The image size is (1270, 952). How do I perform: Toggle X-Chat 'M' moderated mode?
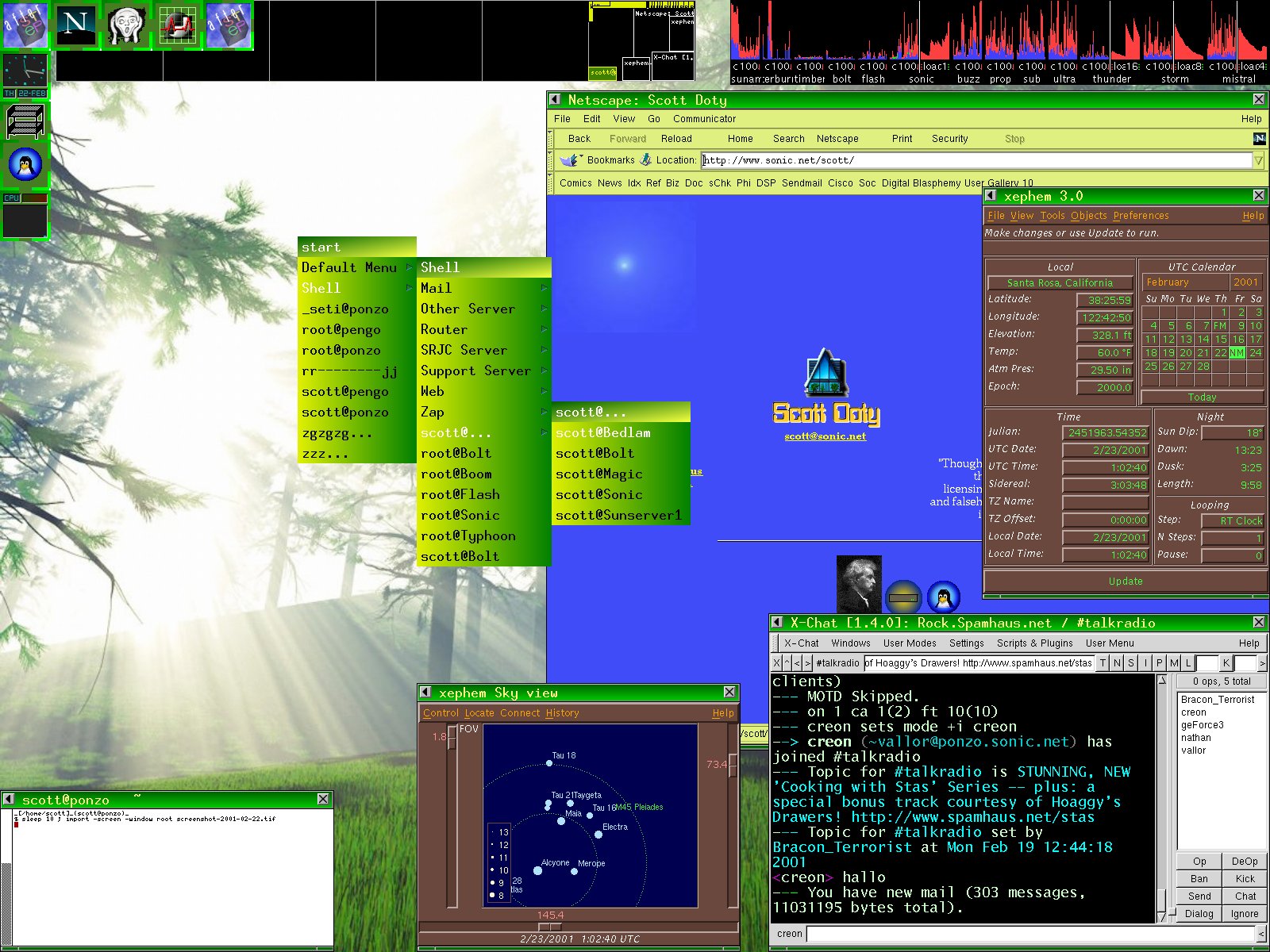[x=1174, y=662]
